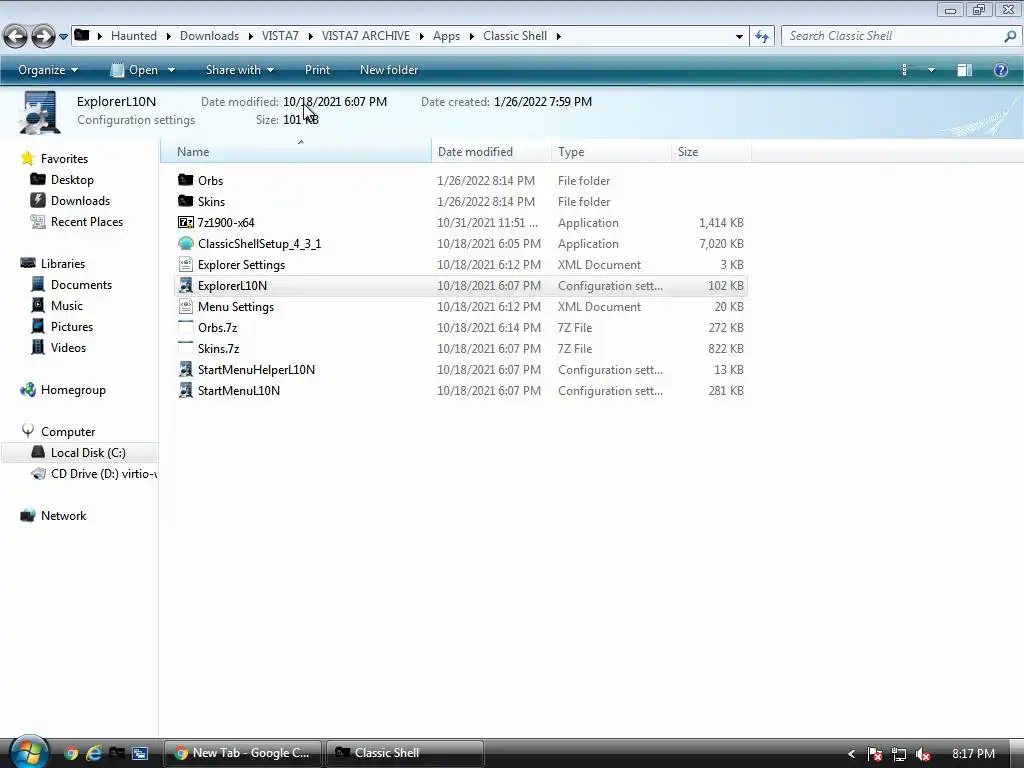This screenshot has height=768, width=1024.
Task: Open Desktop in the navigation pane
Action: [x=72, y=180]
